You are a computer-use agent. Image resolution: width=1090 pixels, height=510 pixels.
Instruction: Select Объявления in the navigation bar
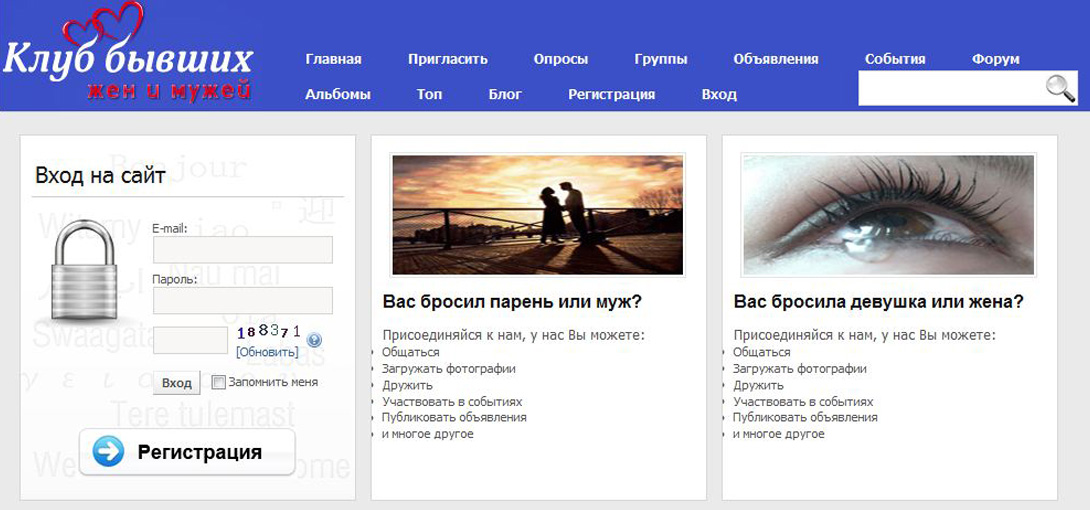pos(775,59)
